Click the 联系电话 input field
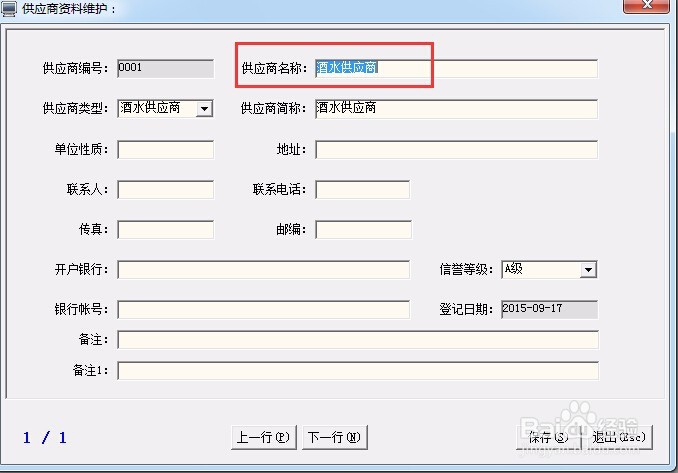 pyautogui.click(x=363, y=190)
